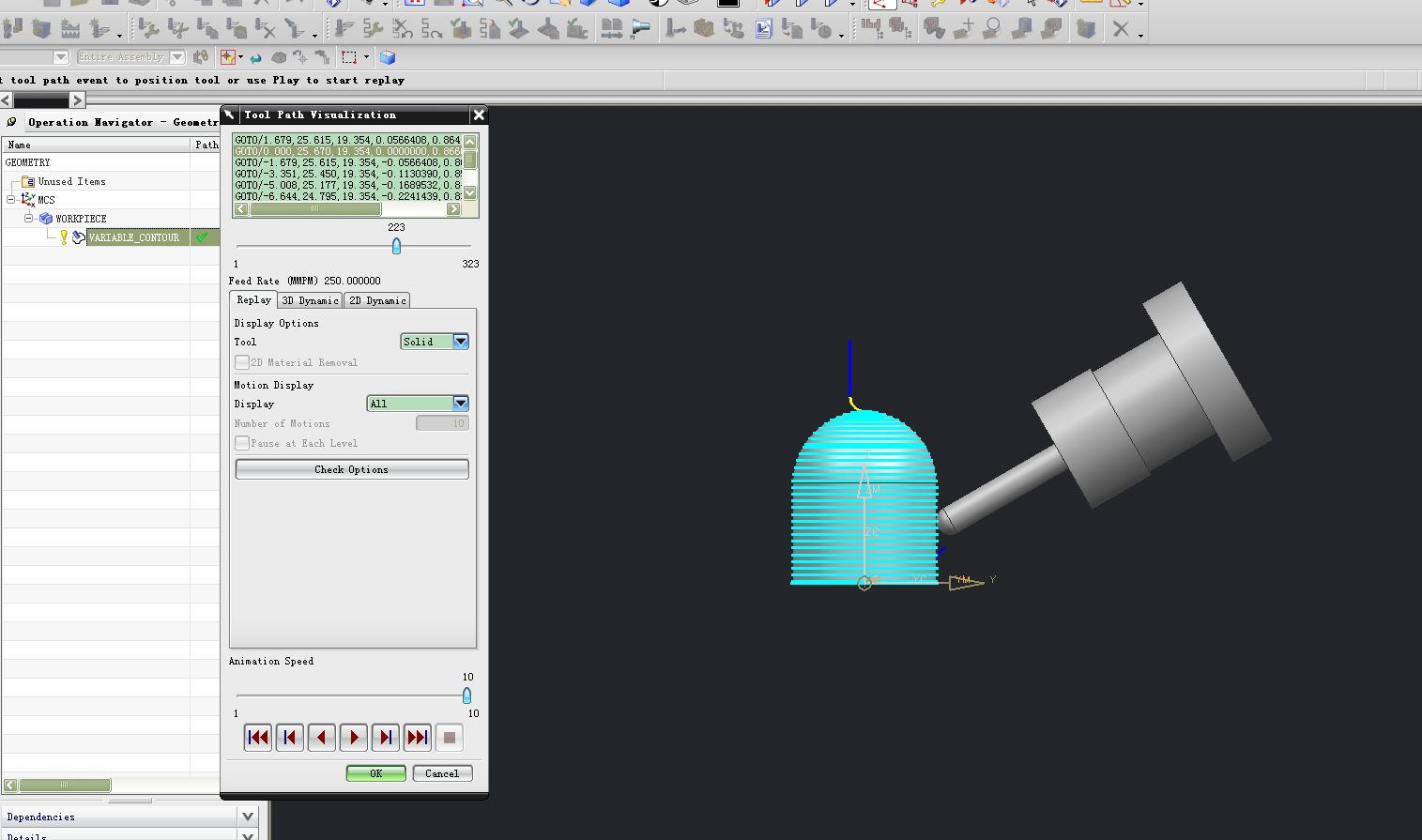1422x840 pixels.
Task: Cancel the Tool Path Visualization dialog
Action: coord(442,773)
